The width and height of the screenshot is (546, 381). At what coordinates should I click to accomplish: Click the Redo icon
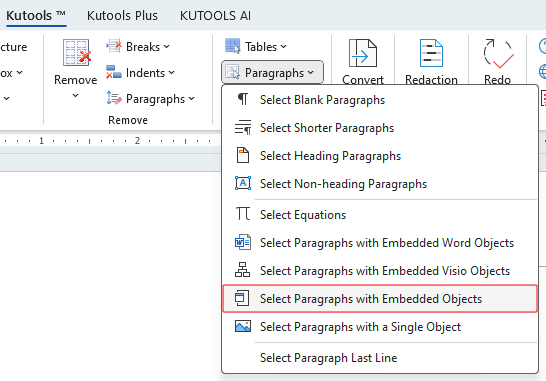(x=498, y=54)
